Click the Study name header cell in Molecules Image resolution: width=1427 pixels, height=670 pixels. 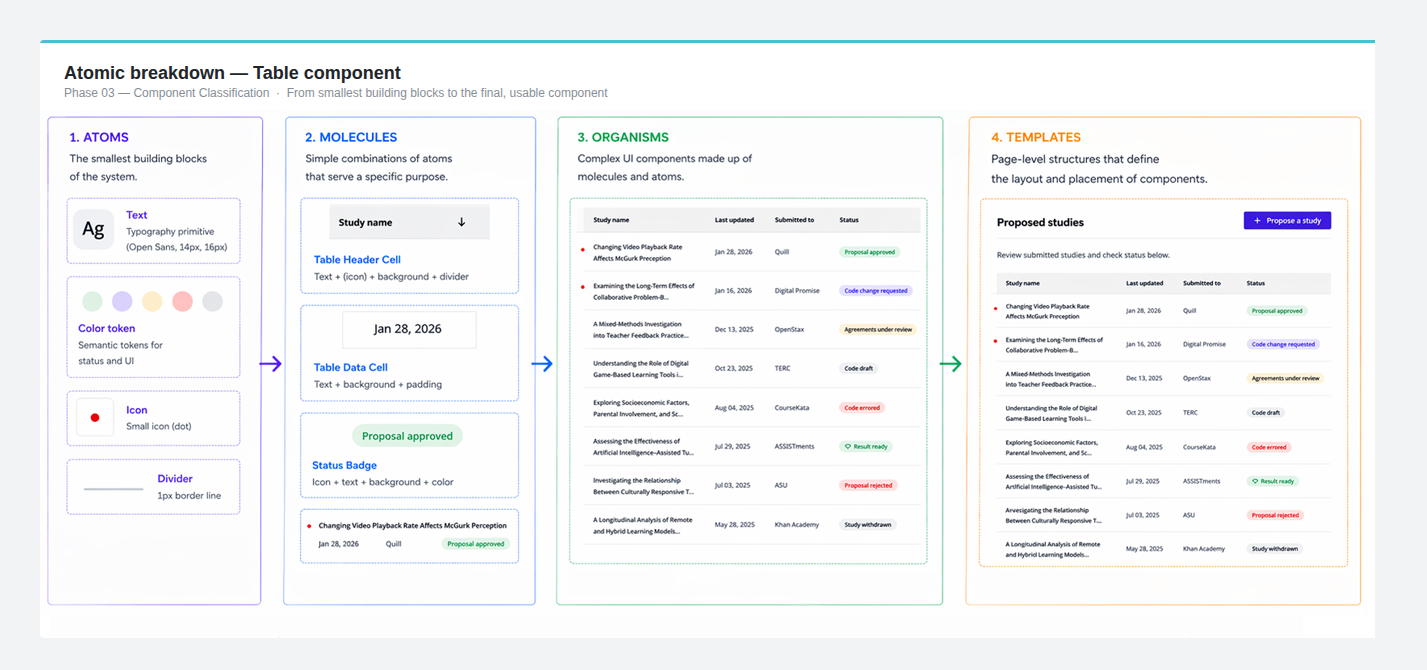point(409,222)
